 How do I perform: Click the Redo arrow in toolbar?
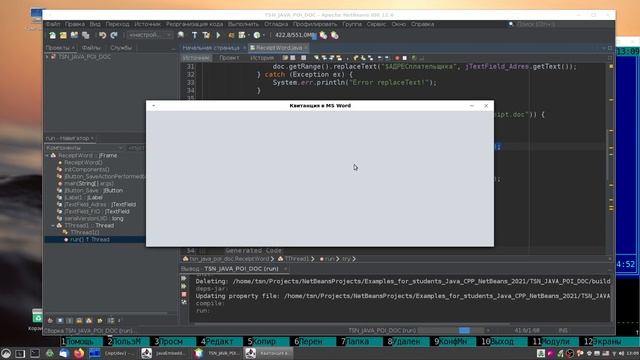(x=114, y=36)
